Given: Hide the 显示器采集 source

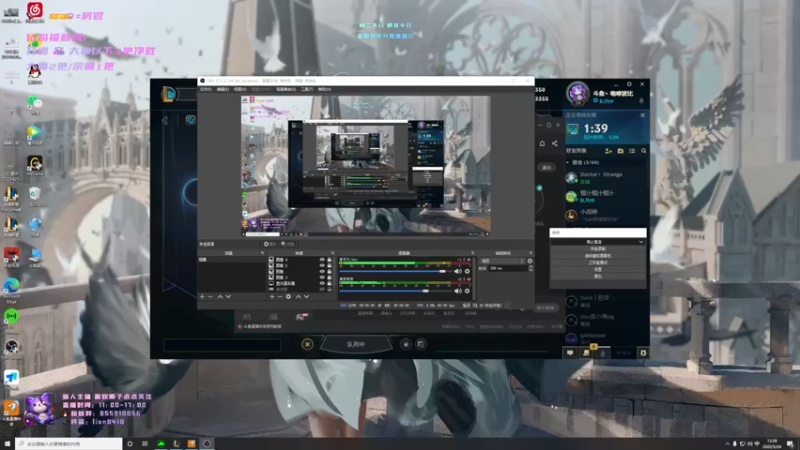Looking at the screenshot, I should pos(322,284).
